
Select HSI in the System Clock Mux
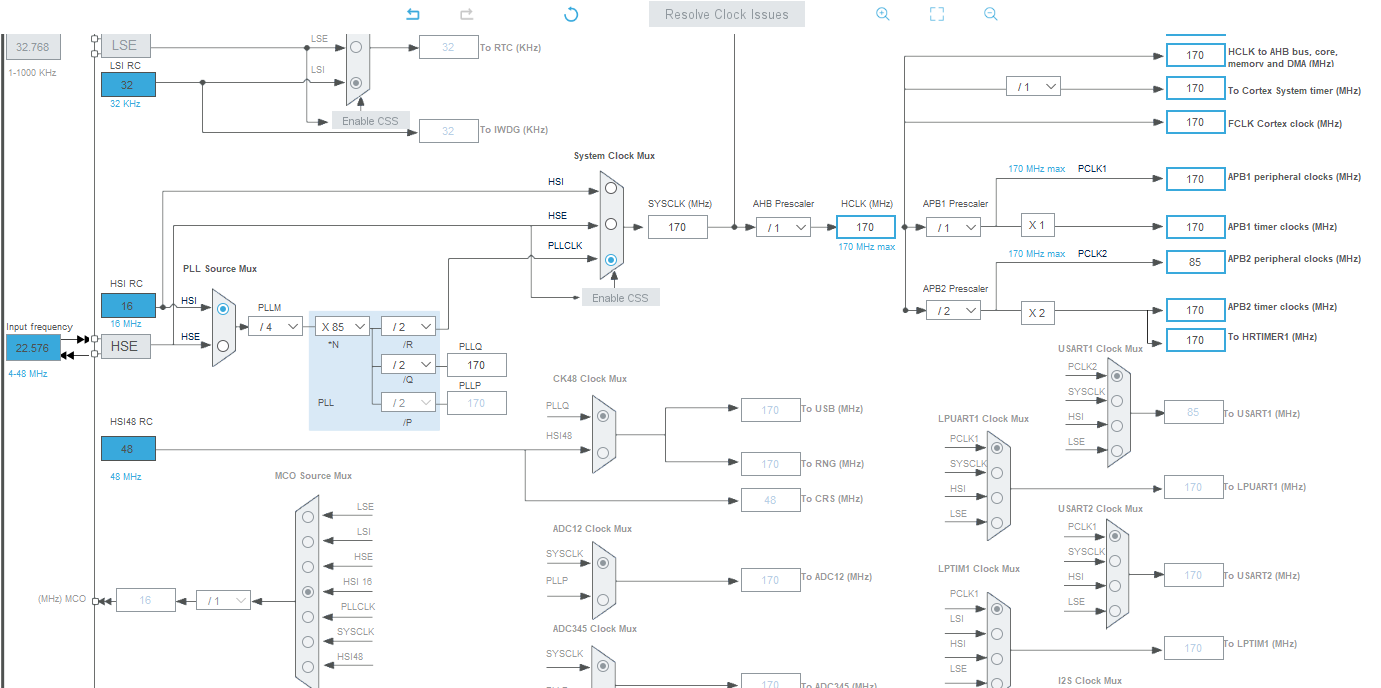(610, 189)
